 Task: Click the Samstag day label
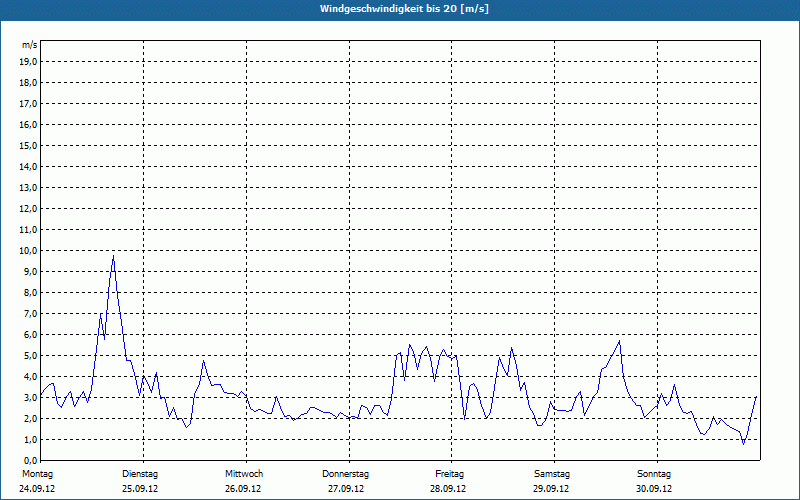click(x=552, y=474)
